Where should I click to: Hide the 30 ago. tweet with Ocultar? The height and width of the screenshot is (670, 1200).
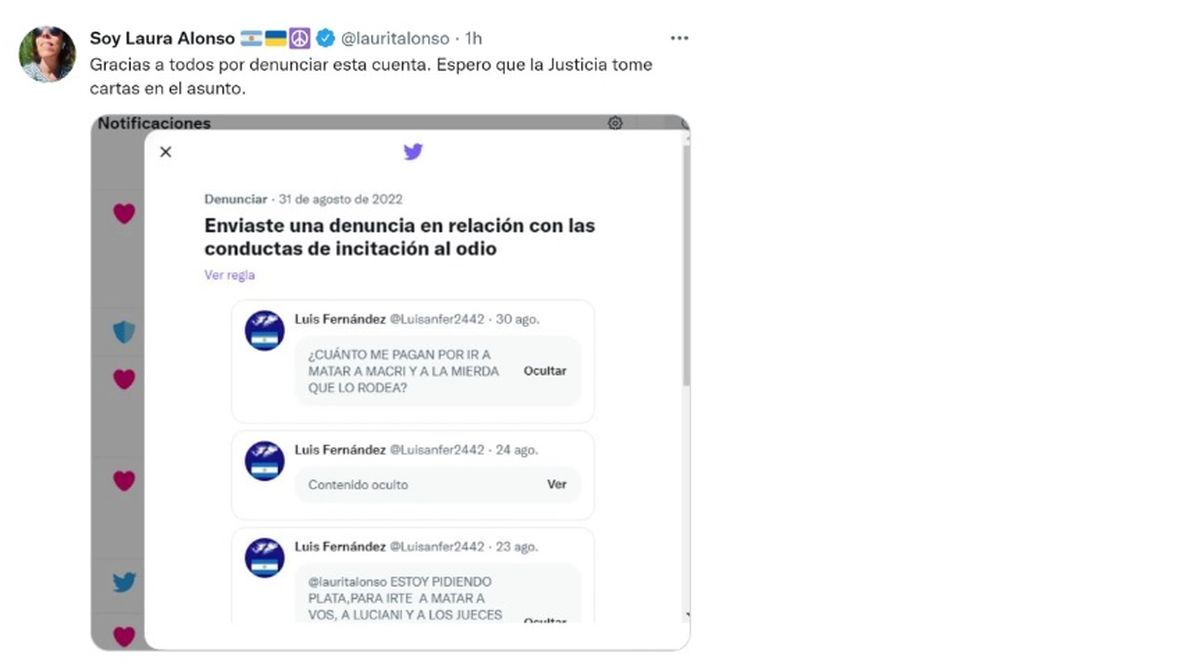545,371
